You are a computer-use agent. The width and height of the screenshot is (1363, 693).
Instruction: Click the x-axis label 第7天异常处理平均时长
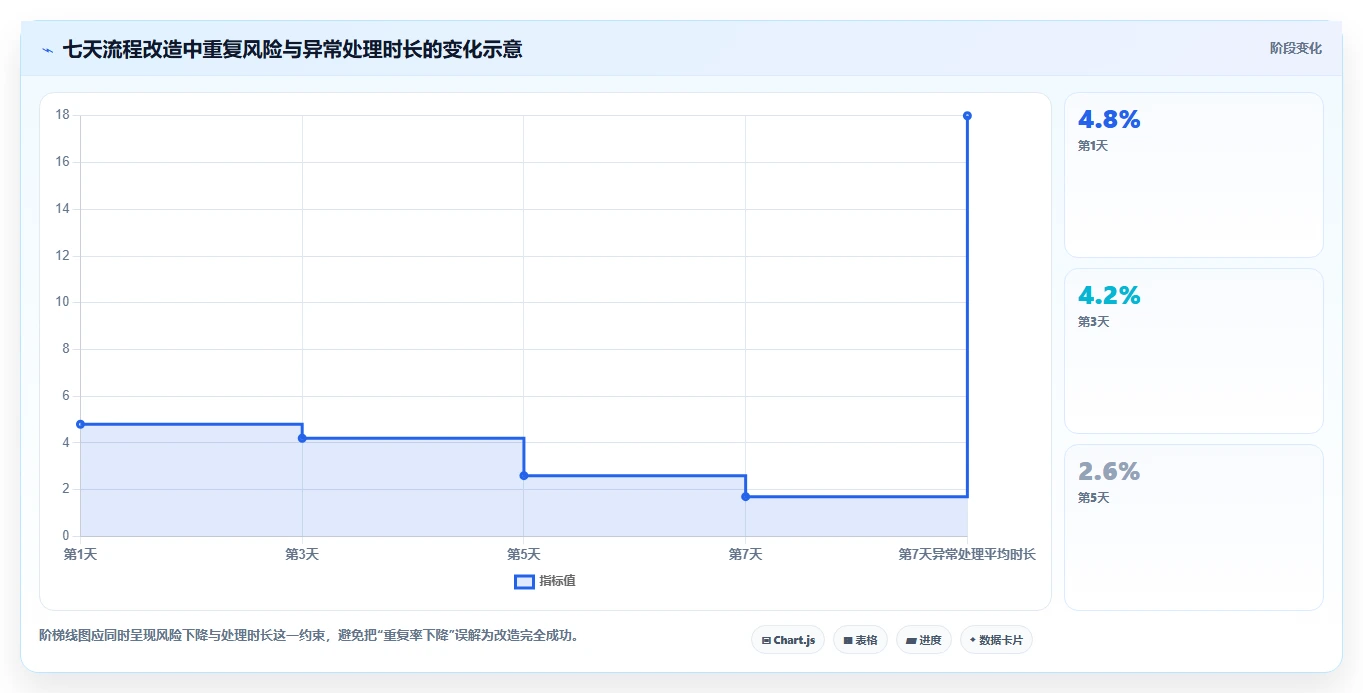tap(967, 554)
